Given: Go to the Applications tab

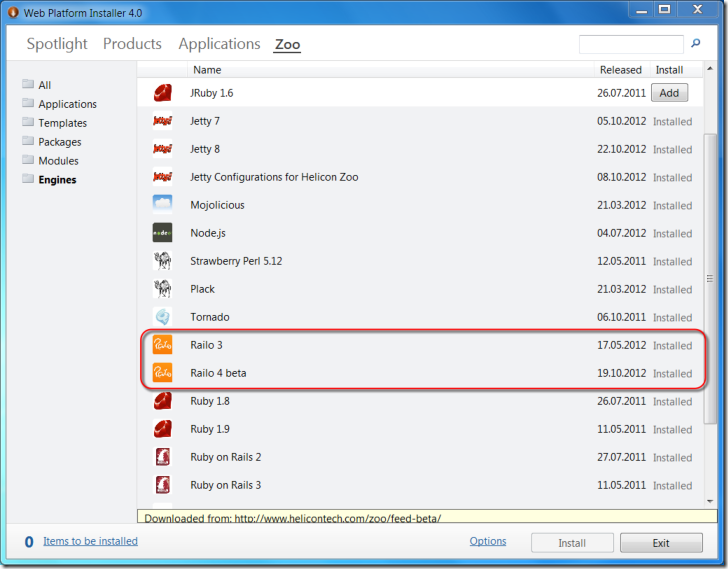Looking at the screenshot, I should pos(219,44).
